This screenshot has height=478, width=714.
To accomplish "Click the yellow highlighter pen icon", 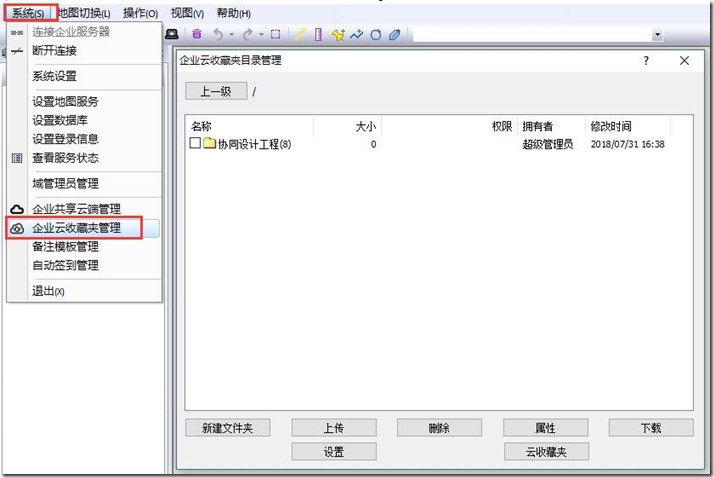I will [299, 35].
